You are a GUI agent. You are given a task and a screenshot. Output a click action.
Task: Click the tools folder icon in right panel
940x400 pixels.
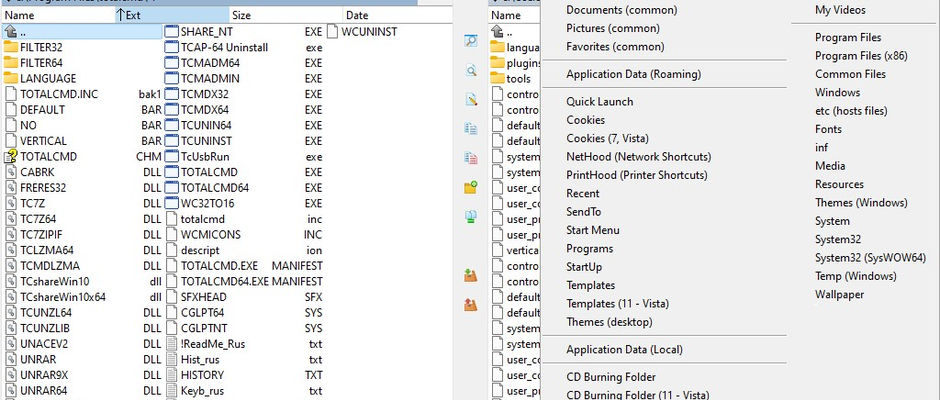pos(497,79)
